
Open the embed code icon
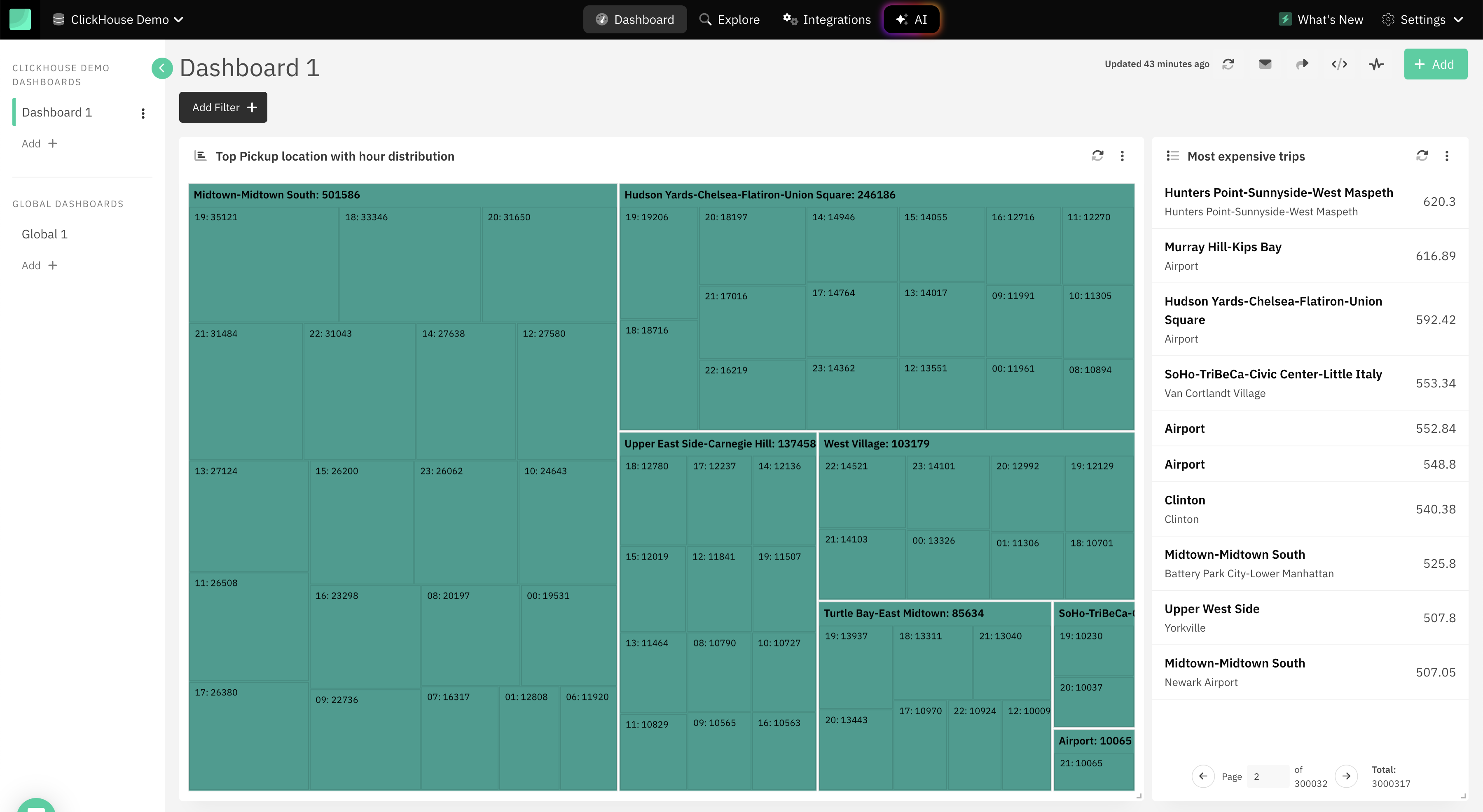click(1339, 64)
